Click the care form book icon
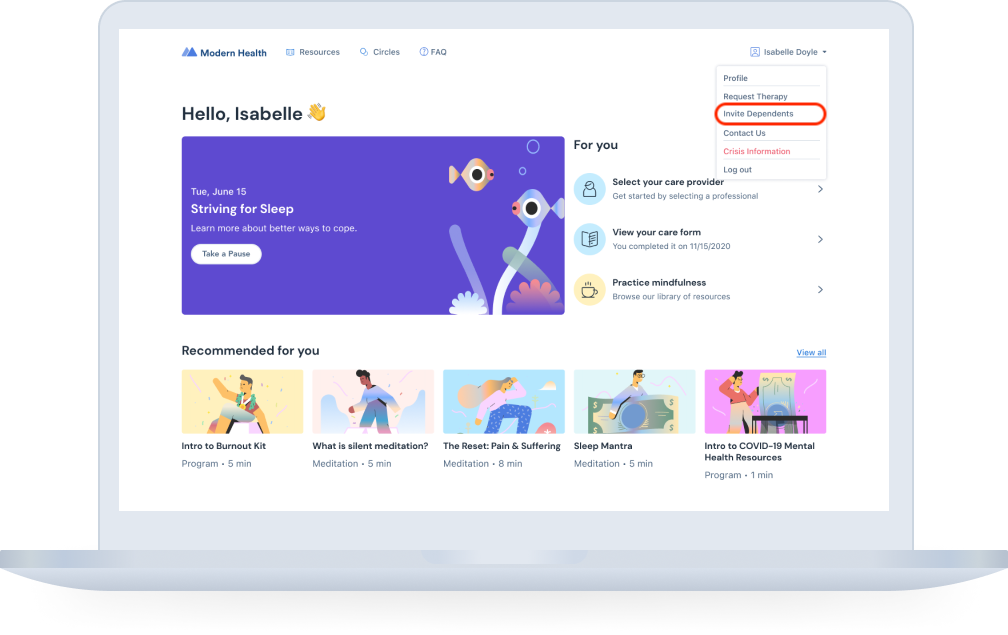Image resolution: width=1008 pixels, height=635 pixels. pyautogui.click(x=589, y=239)
